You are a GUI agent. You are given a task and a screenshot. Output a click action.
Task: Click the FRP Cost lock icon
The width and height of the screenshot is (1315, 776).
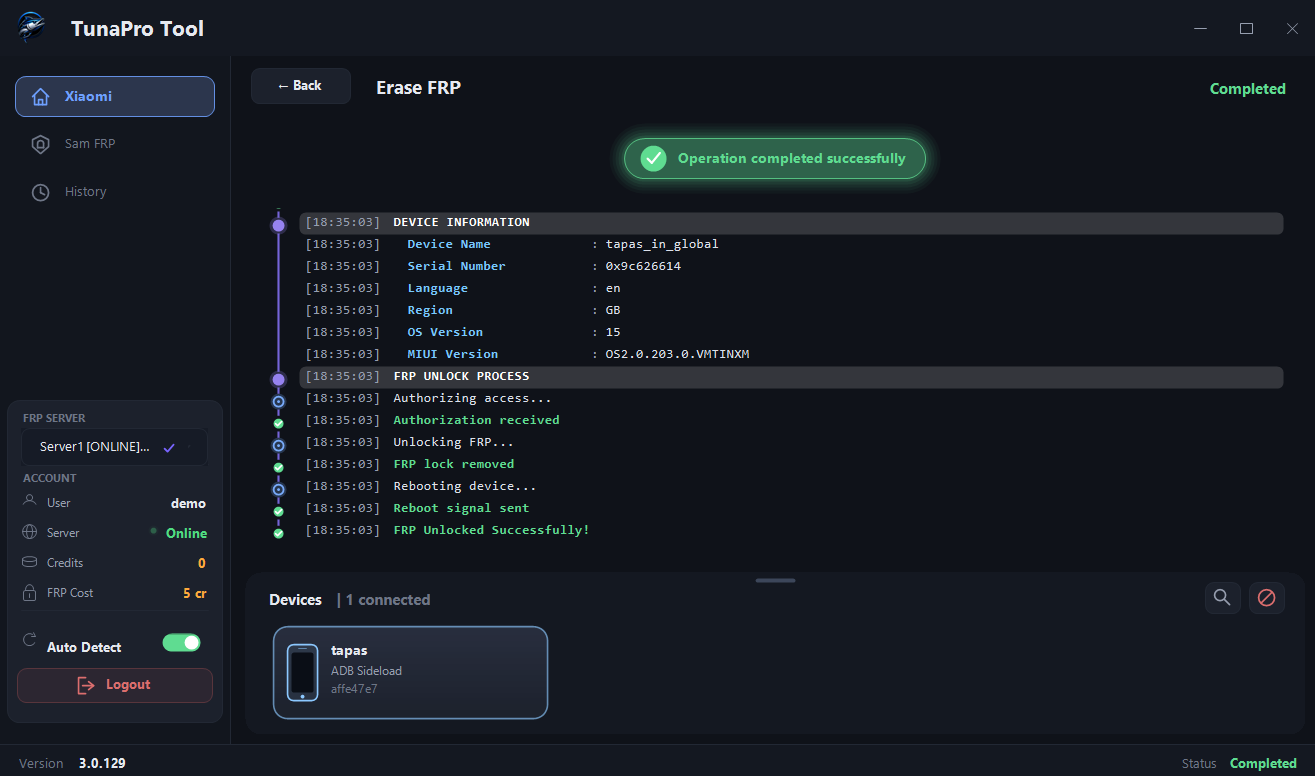(30, 593)
